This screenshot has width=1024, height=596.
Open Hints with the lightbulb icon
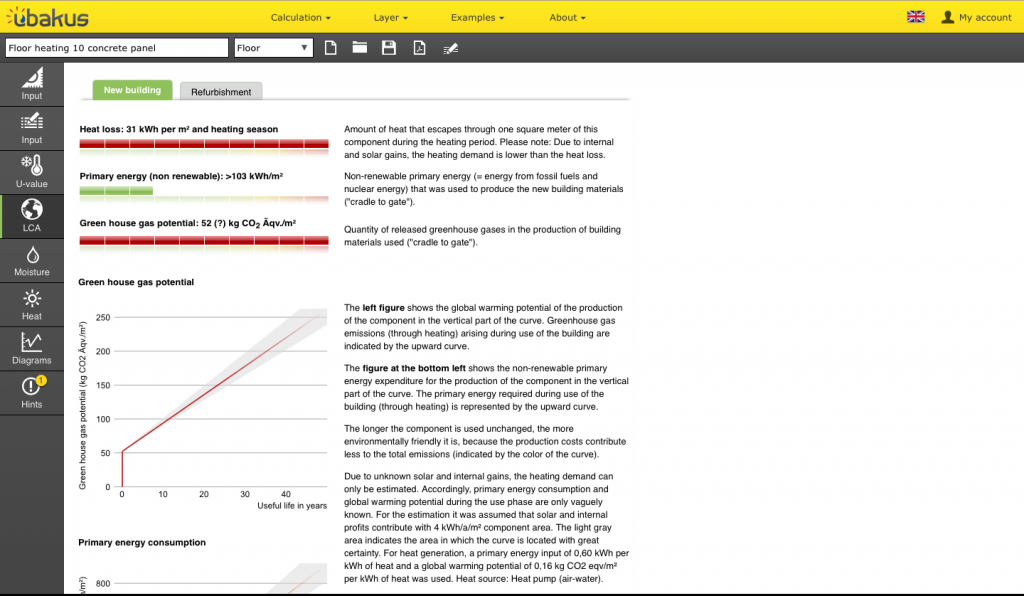tap(32, 393)
